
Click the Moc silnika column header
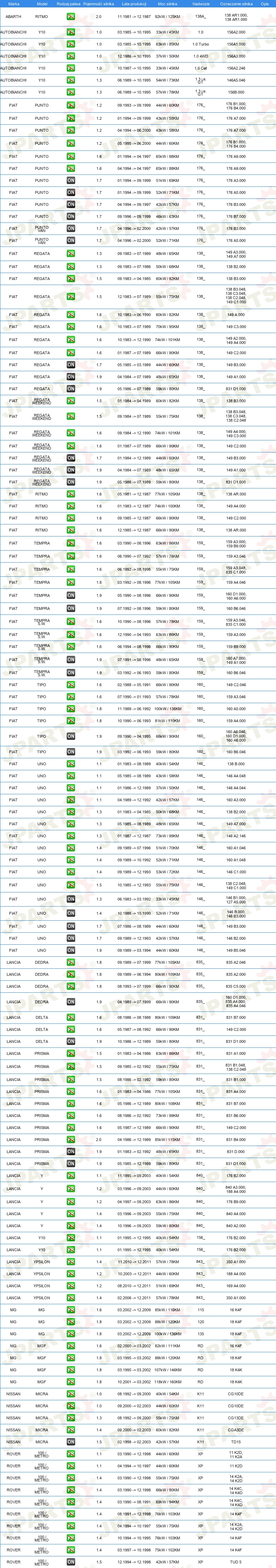(x=167, y=4)
